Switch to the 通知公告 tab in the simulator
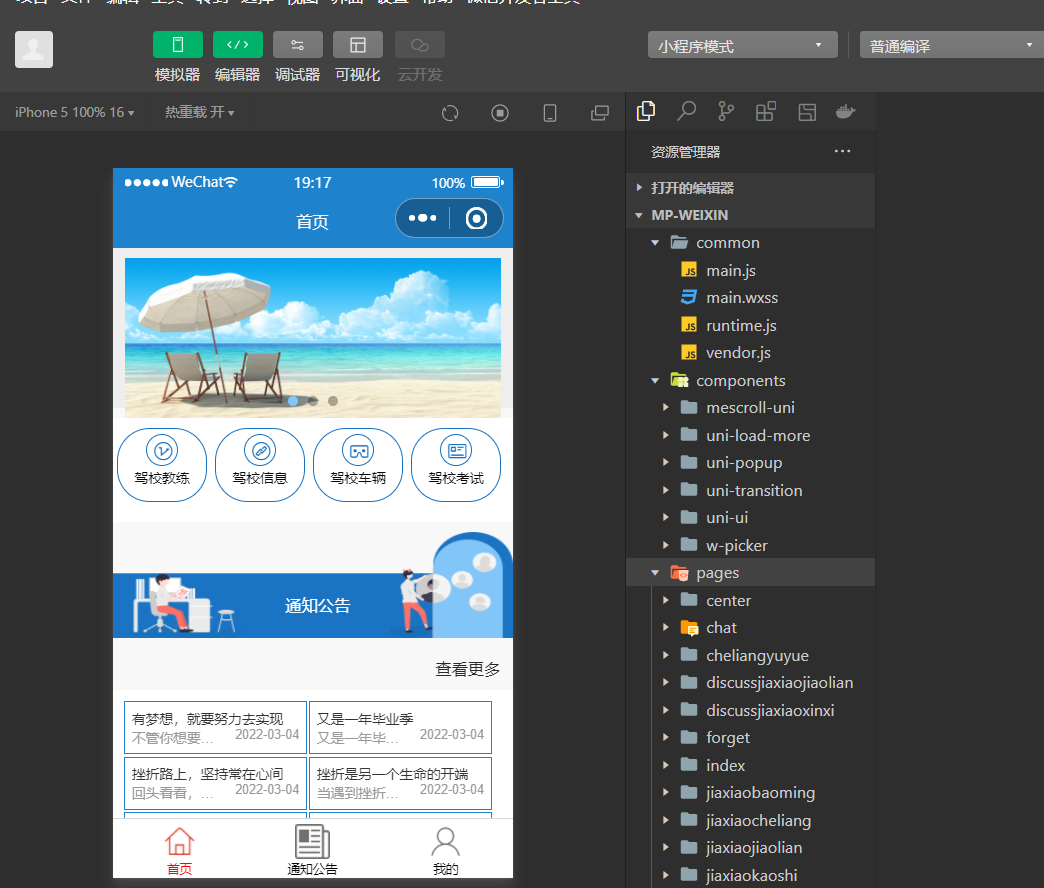 click(x=311, y=849)
